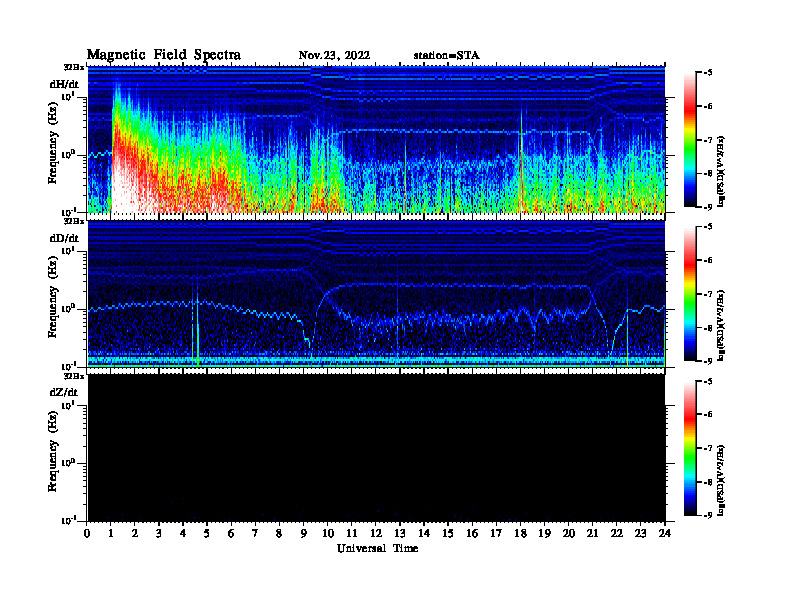Click hour tick label "15" on time axis
Image resolution: width=792 pixels, height=612 pixels.
click(x=448, y=533)
